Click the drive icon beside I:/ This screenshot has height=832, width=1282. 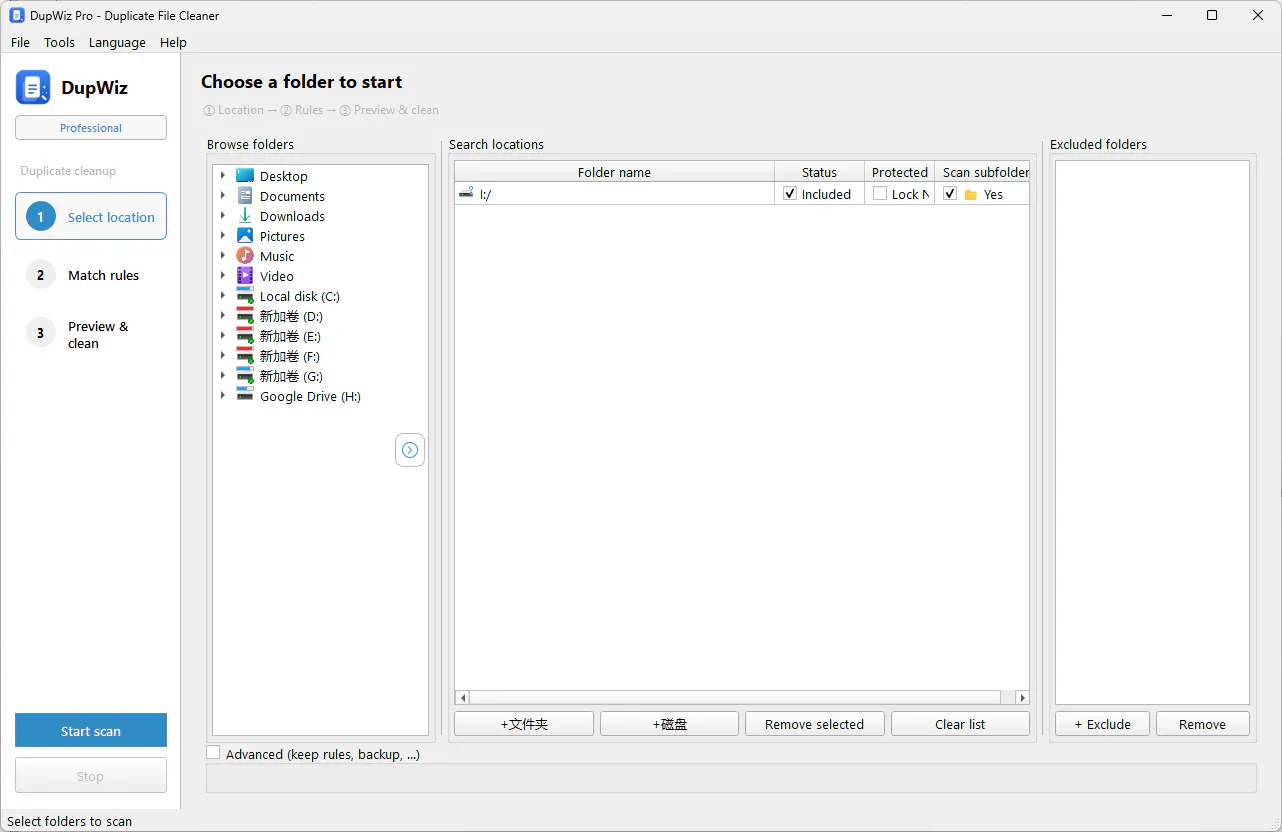(x=466, y=194)
